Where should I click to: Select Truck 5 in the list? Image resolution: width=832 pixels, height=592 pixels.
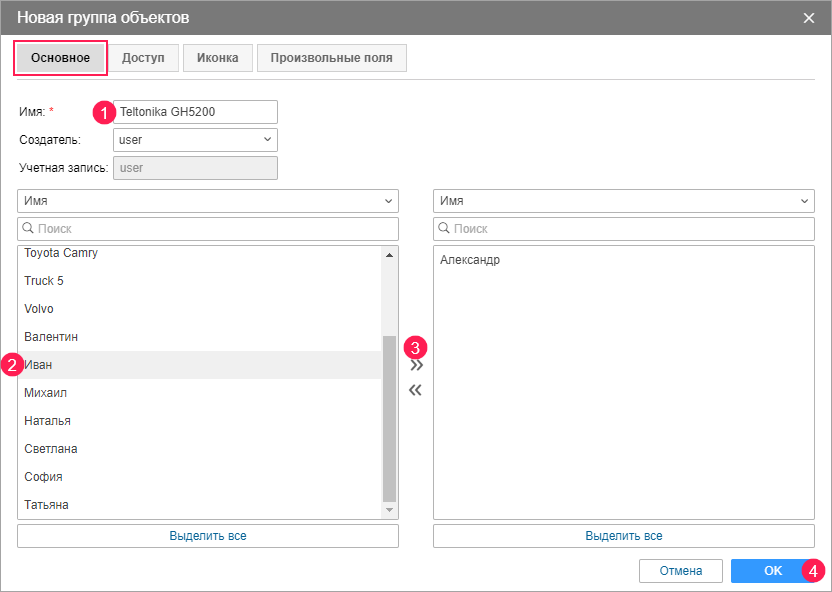[x=200, y=281]
